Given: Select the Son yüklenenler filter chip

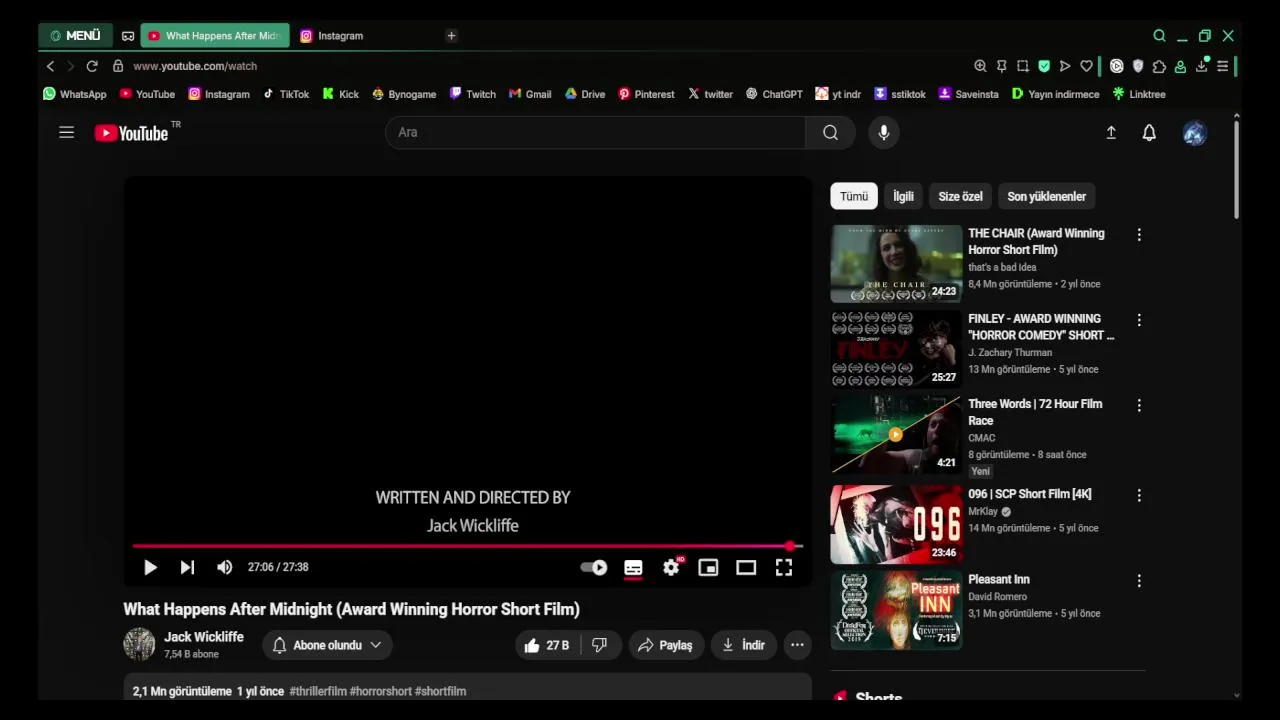Looking at the screenshot, I should pyautogui.click(x=1046, y=196).
